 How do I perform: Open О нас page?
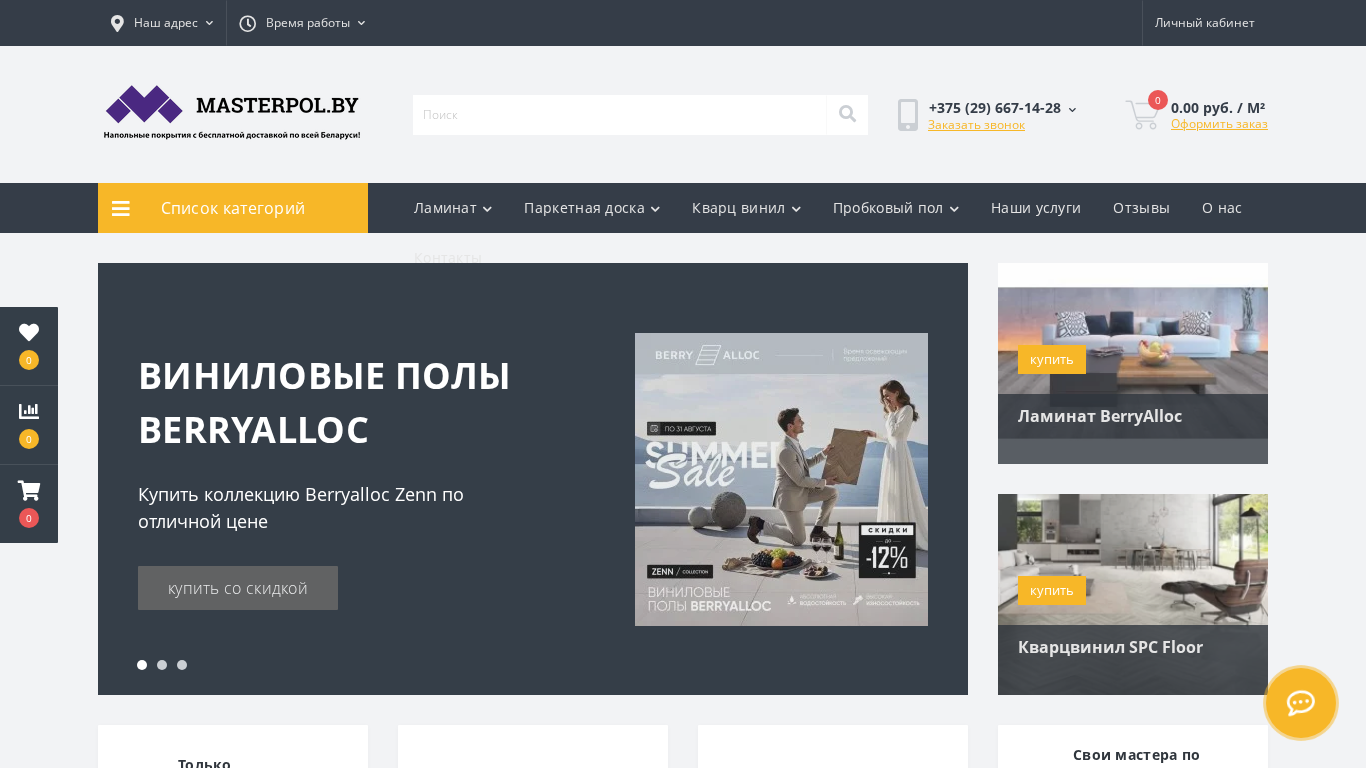click(1222, 208)
